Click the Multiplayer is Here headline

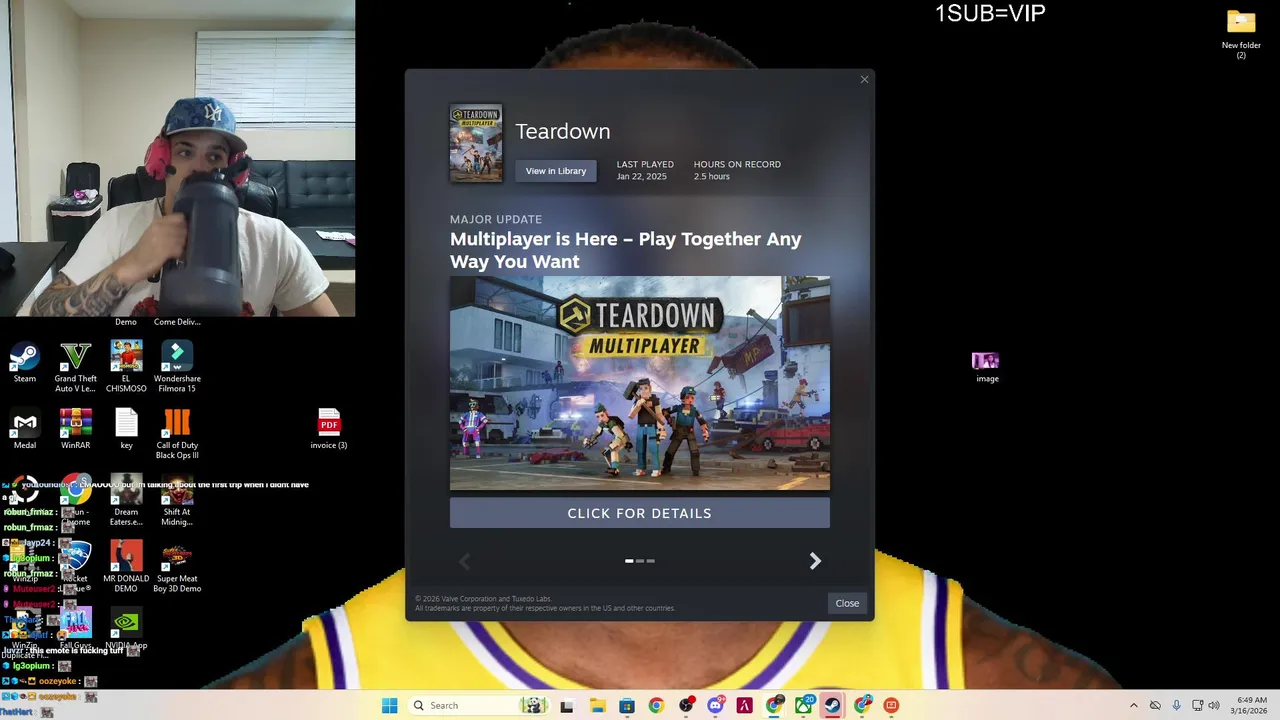[x=626, y=250]
